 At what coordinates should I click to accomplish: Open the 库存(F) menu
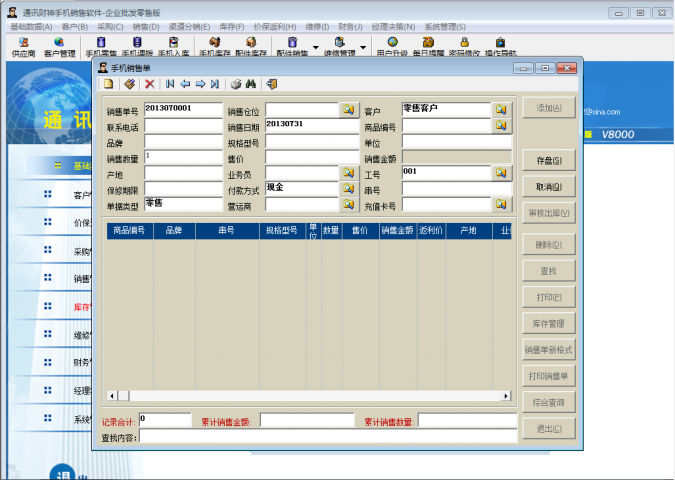tap(231, 27)
